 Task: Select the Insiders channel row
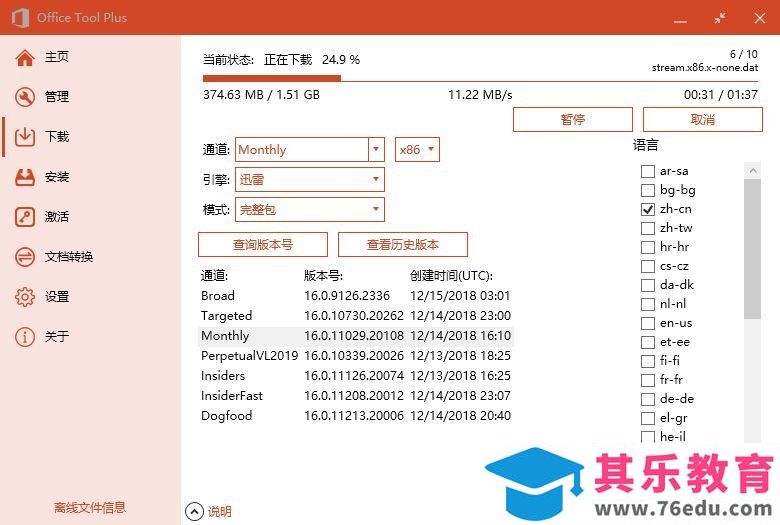click(356, 376)
